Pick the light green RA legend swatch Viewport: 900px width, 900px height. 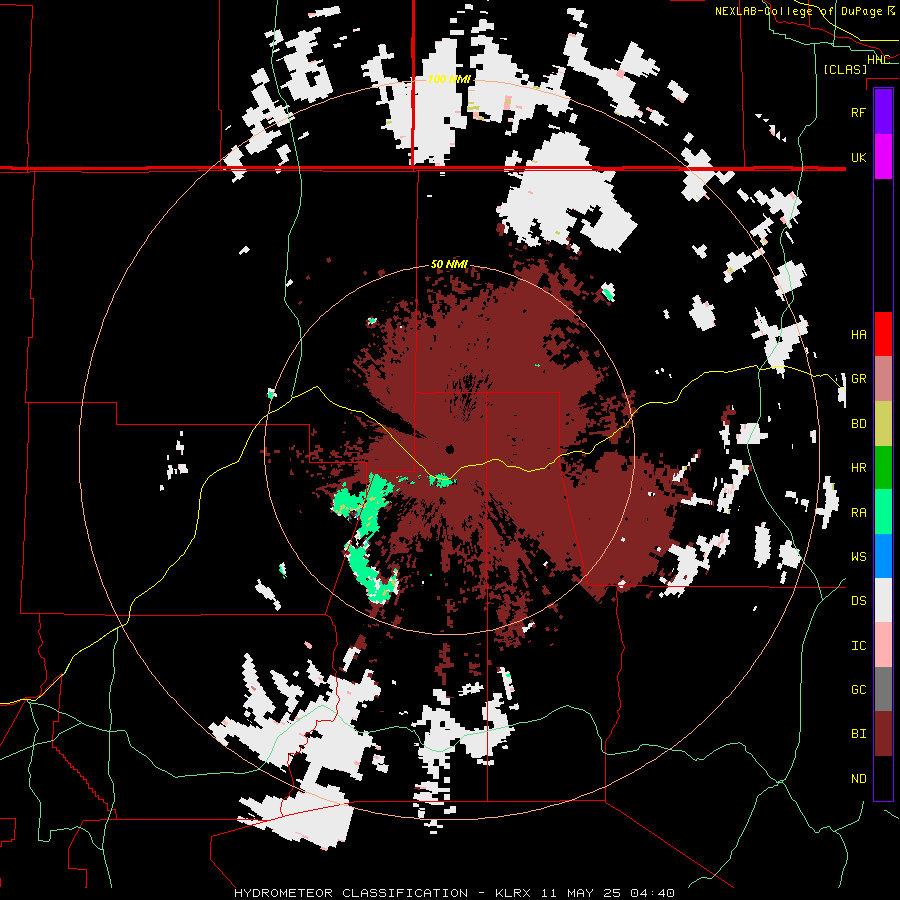(883, 512)
